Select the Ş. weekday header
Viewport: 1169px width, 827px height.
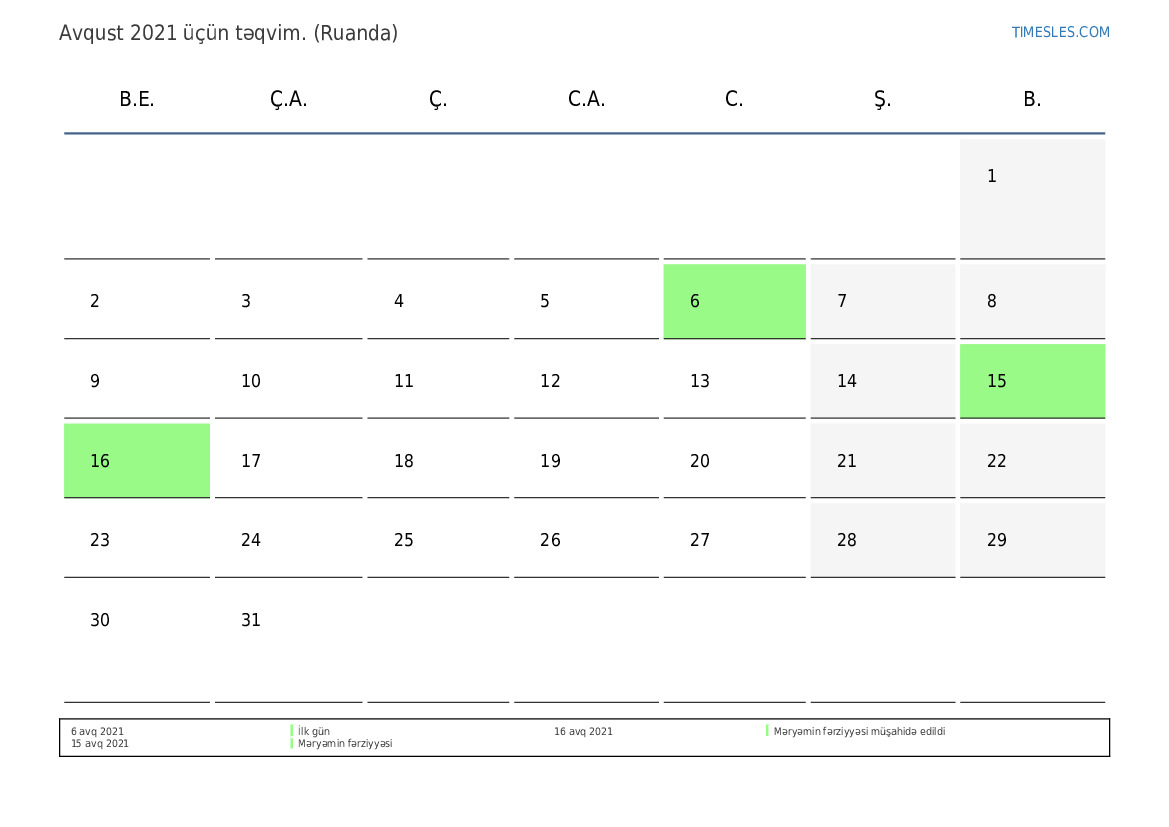pyautogui.click(x=883, y=99)
